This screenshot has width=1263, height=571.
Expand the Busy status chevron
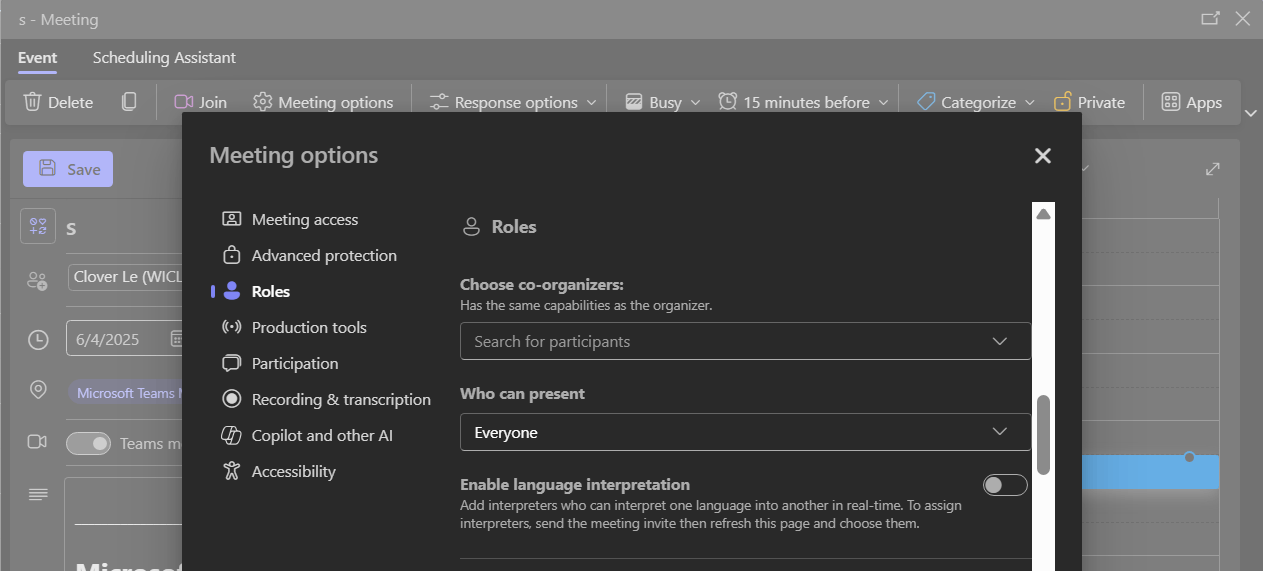click(695, 102)
